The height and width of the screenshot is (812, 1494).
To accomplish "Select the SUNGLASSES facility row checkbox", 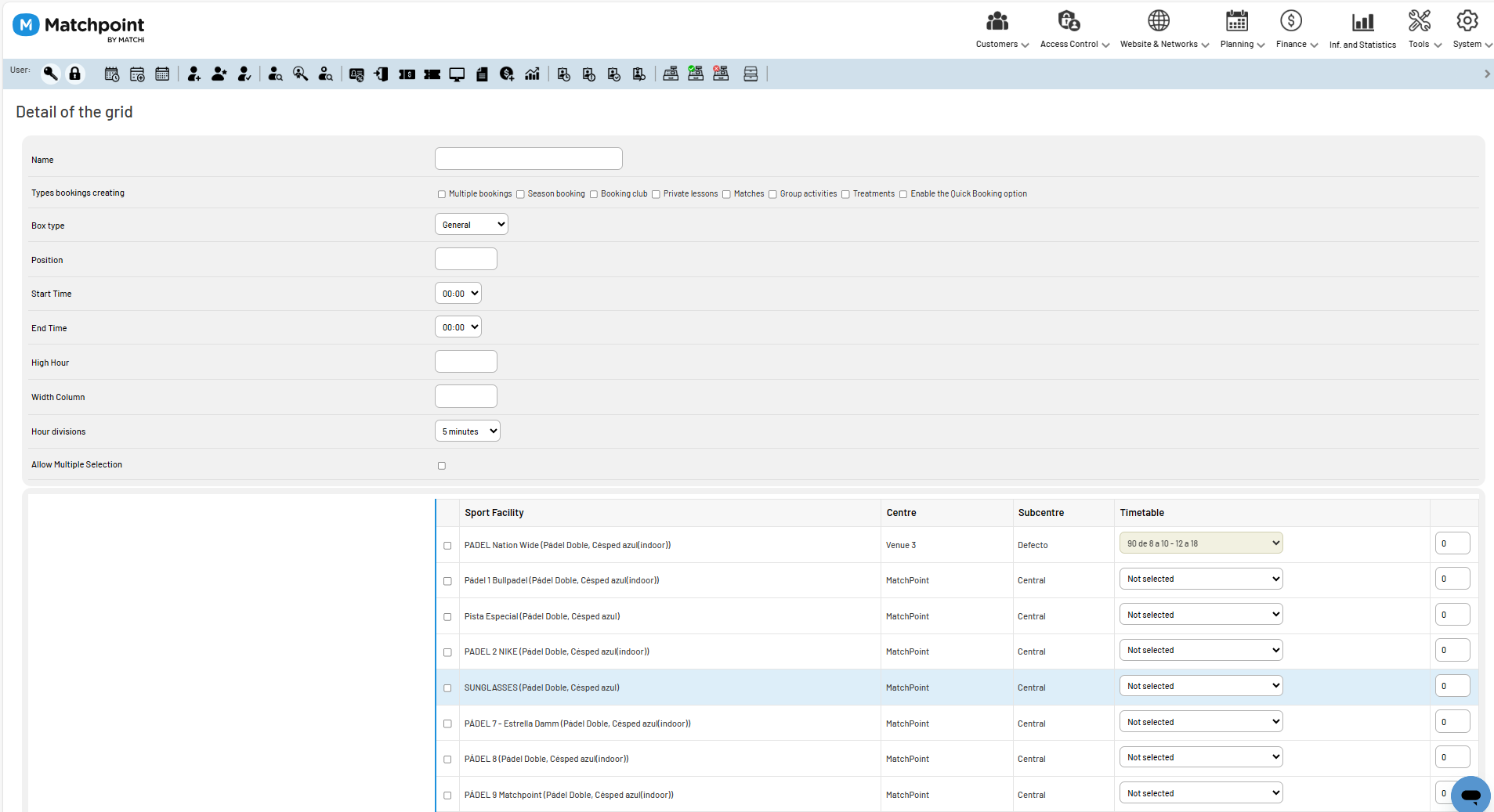I will pos(447,688).
